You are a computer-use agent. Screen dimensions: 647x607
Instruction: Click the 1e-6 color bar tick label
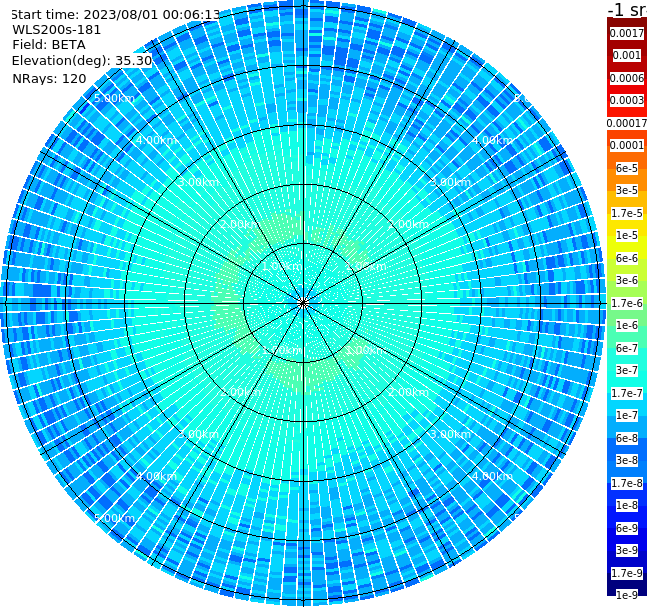click(x=627, y=325)
